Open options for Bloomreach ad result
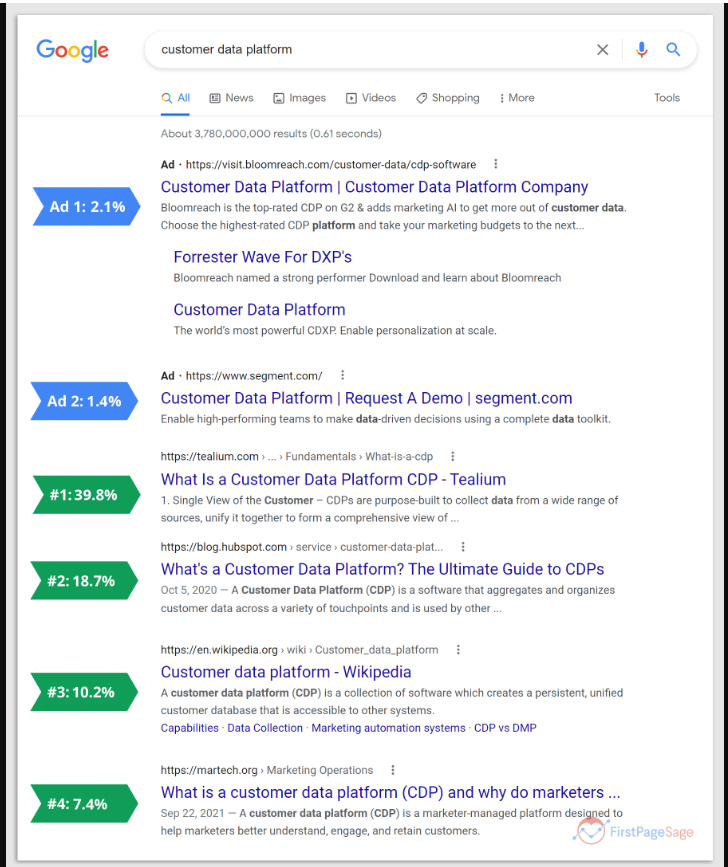The width and height of the screenshot is (728, 867). (495, 164)
